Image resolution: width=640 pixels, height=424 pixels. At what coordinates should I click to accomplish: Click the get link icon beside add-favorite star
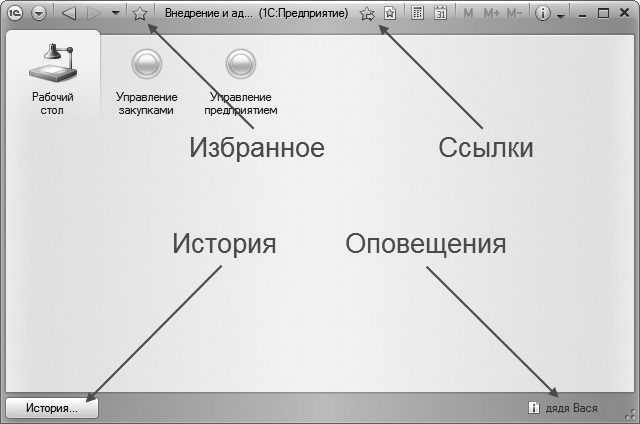click(x=389, y=14)
